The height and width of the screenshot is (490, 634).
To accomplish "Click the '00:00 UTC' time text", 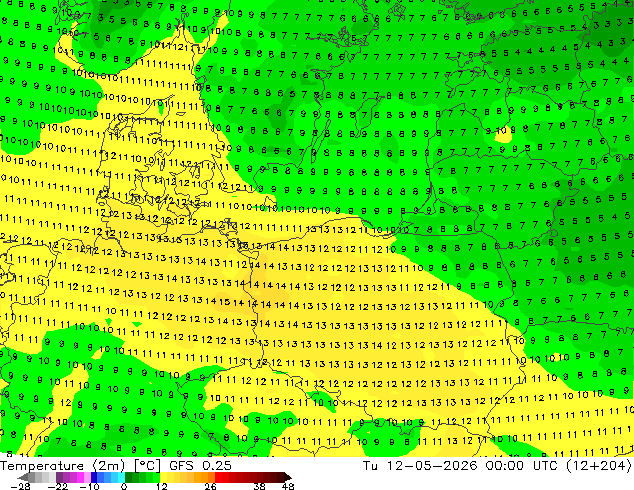I will point(523,466).
